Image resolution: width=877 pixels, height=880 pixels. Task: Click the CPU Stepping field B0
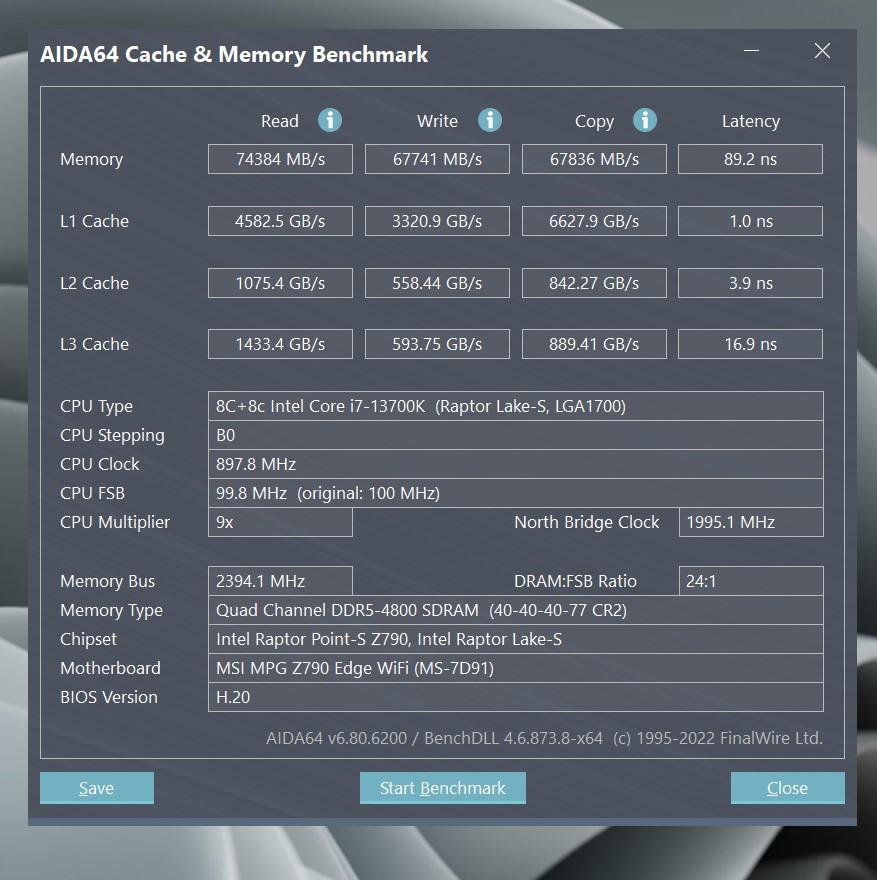tap(516, 436)
